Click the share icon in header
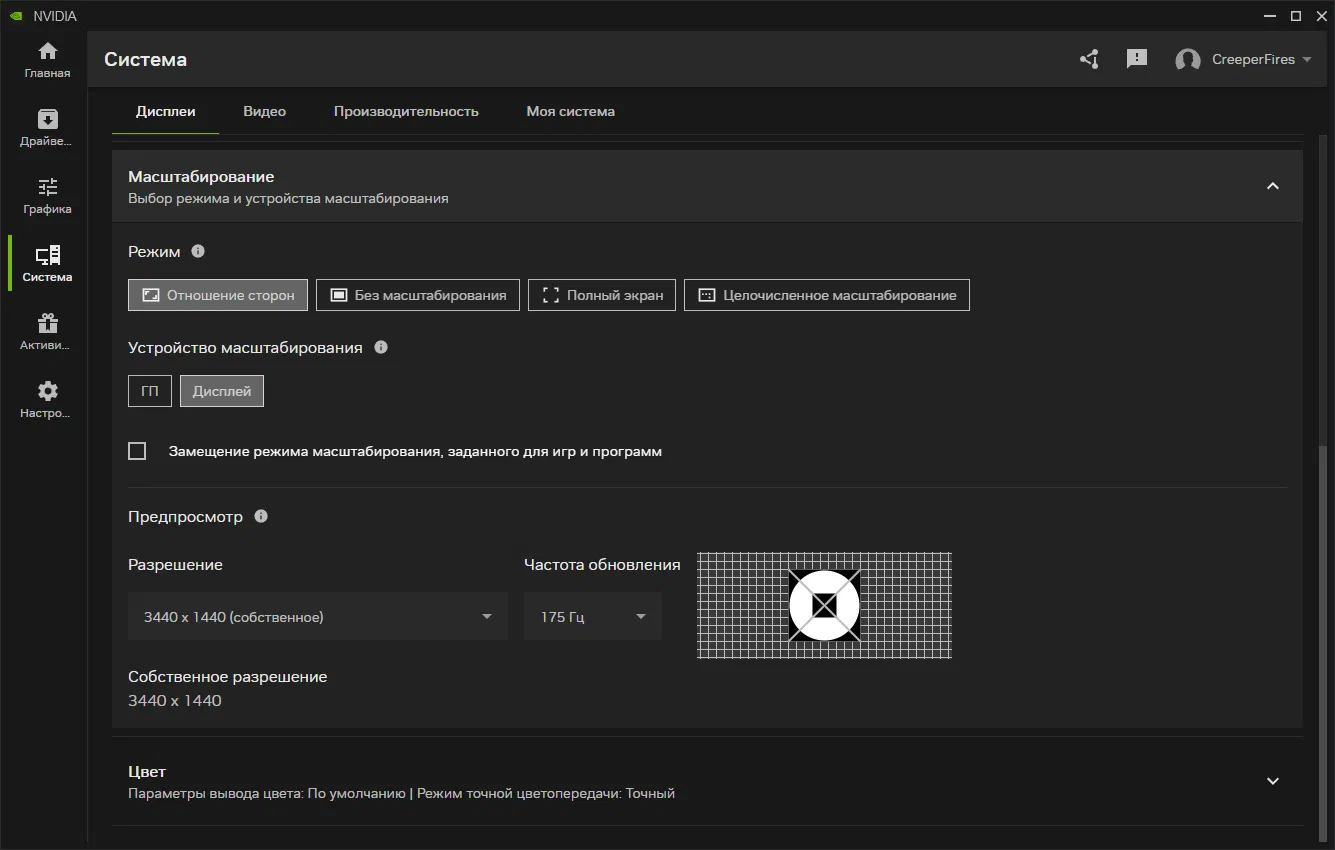 [x=1089, y=59]
